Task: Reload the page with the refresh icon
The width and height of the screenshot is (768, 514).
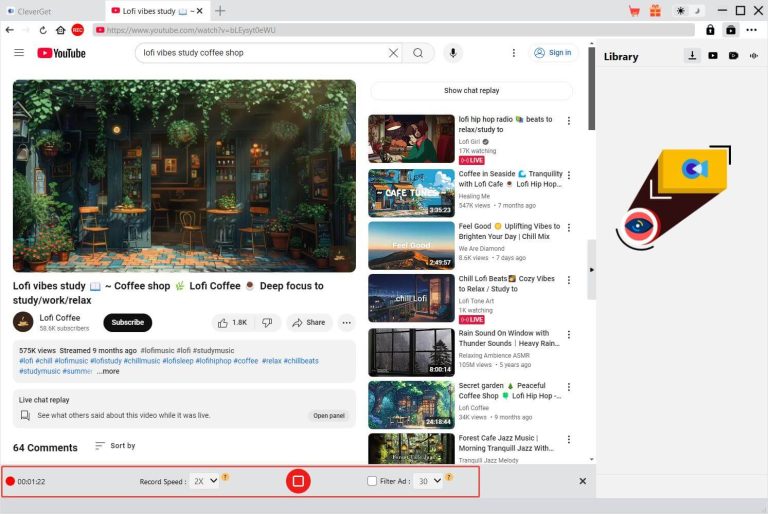Action: [43, 30]
